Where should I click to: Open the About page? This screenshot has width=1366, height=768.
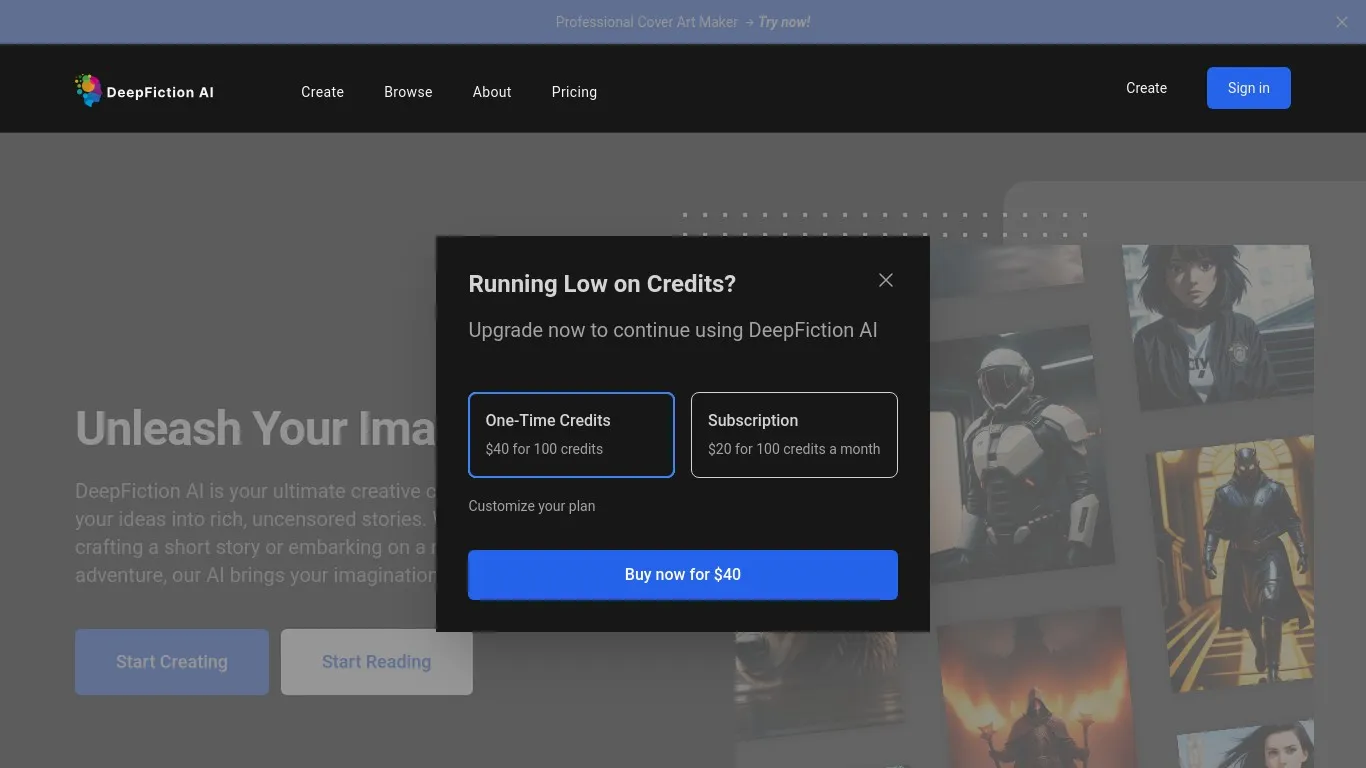point(491,92)
